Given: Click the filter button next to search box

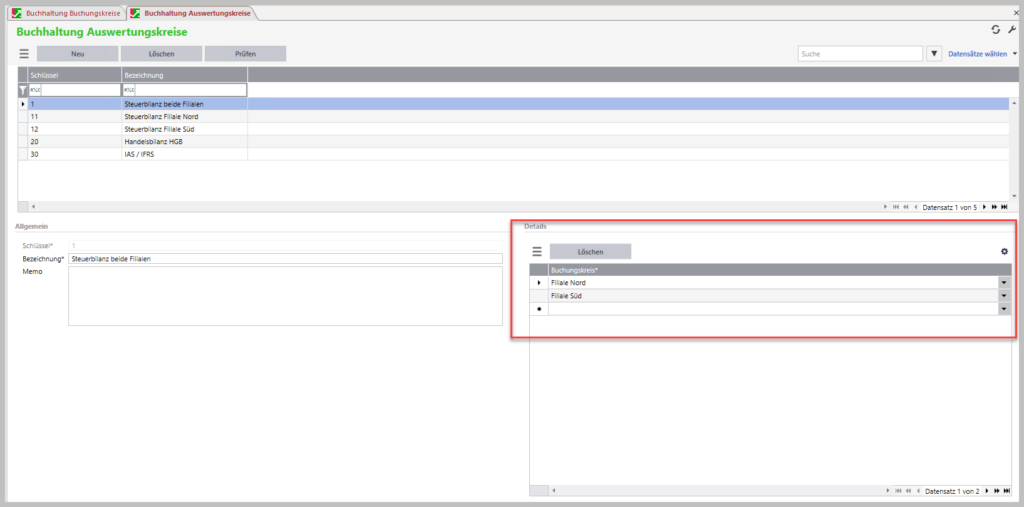Looking at the screenshot, I should point(935,54).
